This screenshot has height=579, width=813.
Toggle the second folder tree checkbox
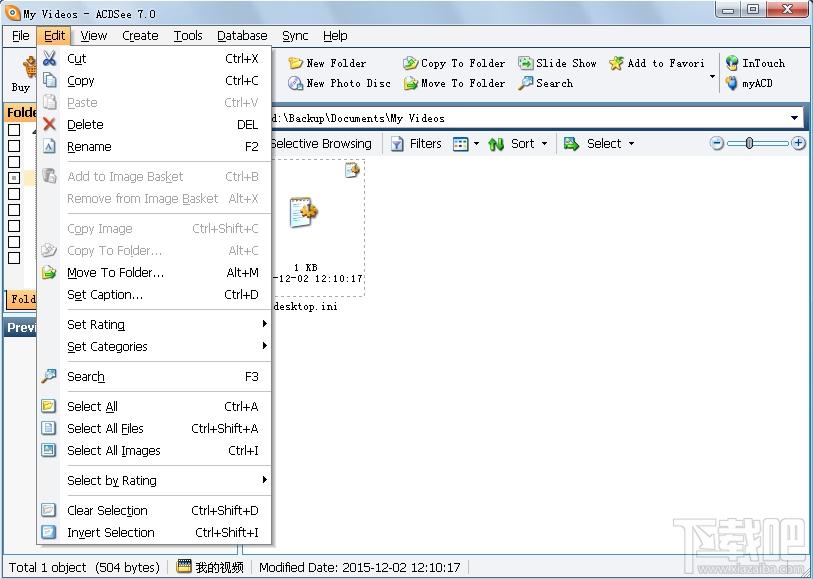tap(14, 146)
